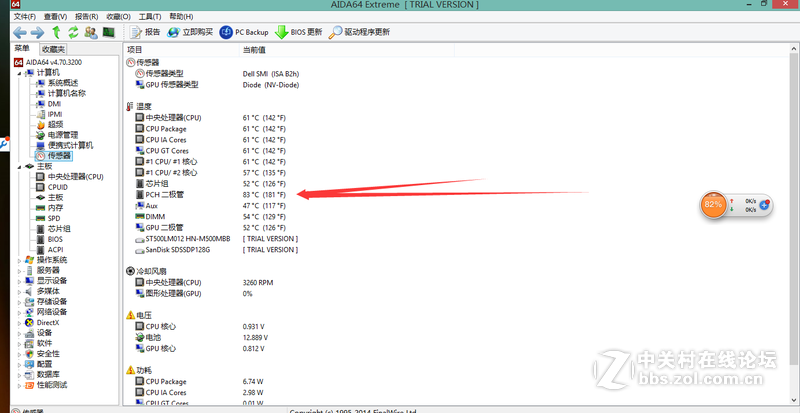Click the 当前值 column header

tap(347, 50)
